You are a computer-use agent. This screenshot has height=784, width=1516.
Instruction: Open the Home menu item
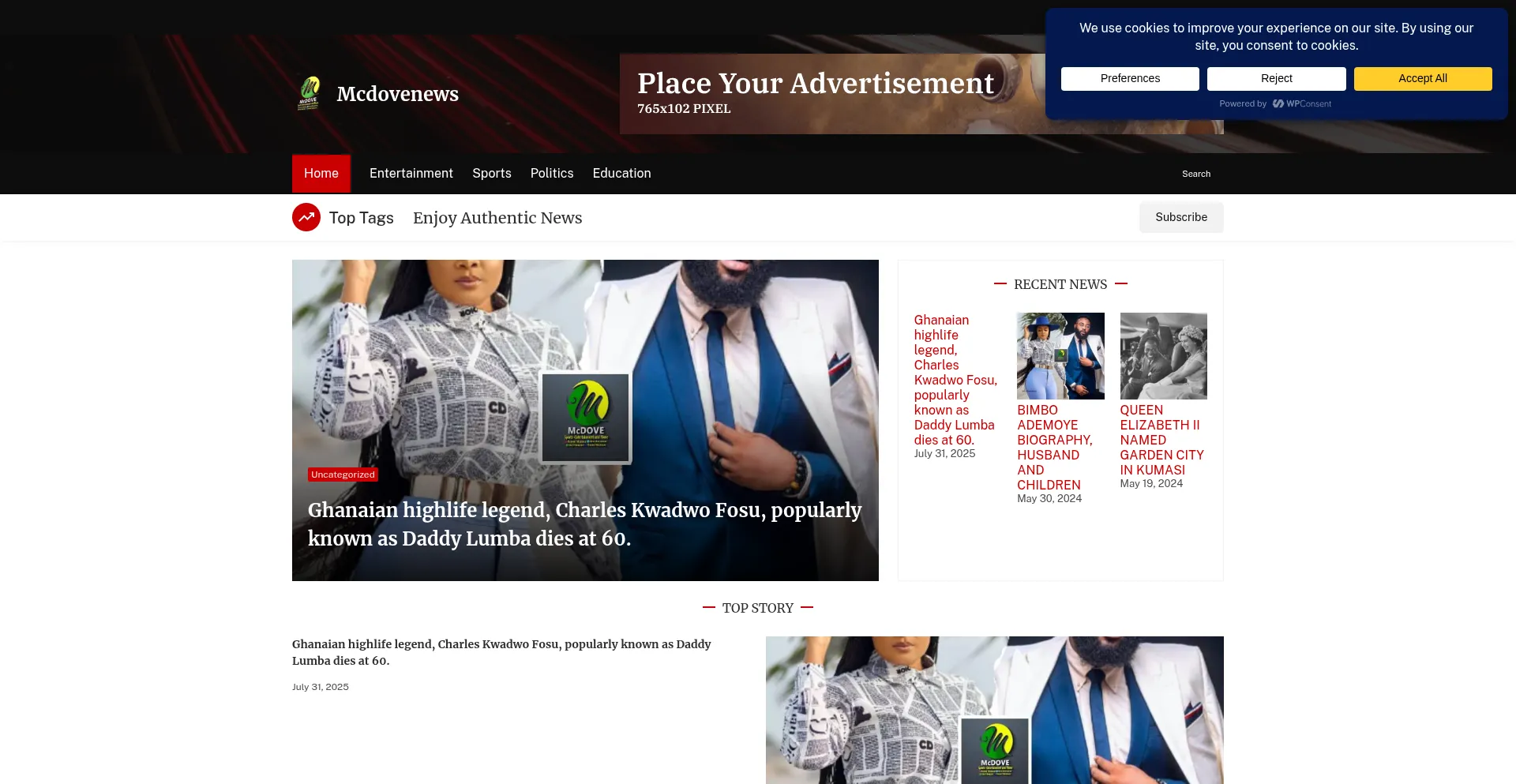(x=321, y=173)
